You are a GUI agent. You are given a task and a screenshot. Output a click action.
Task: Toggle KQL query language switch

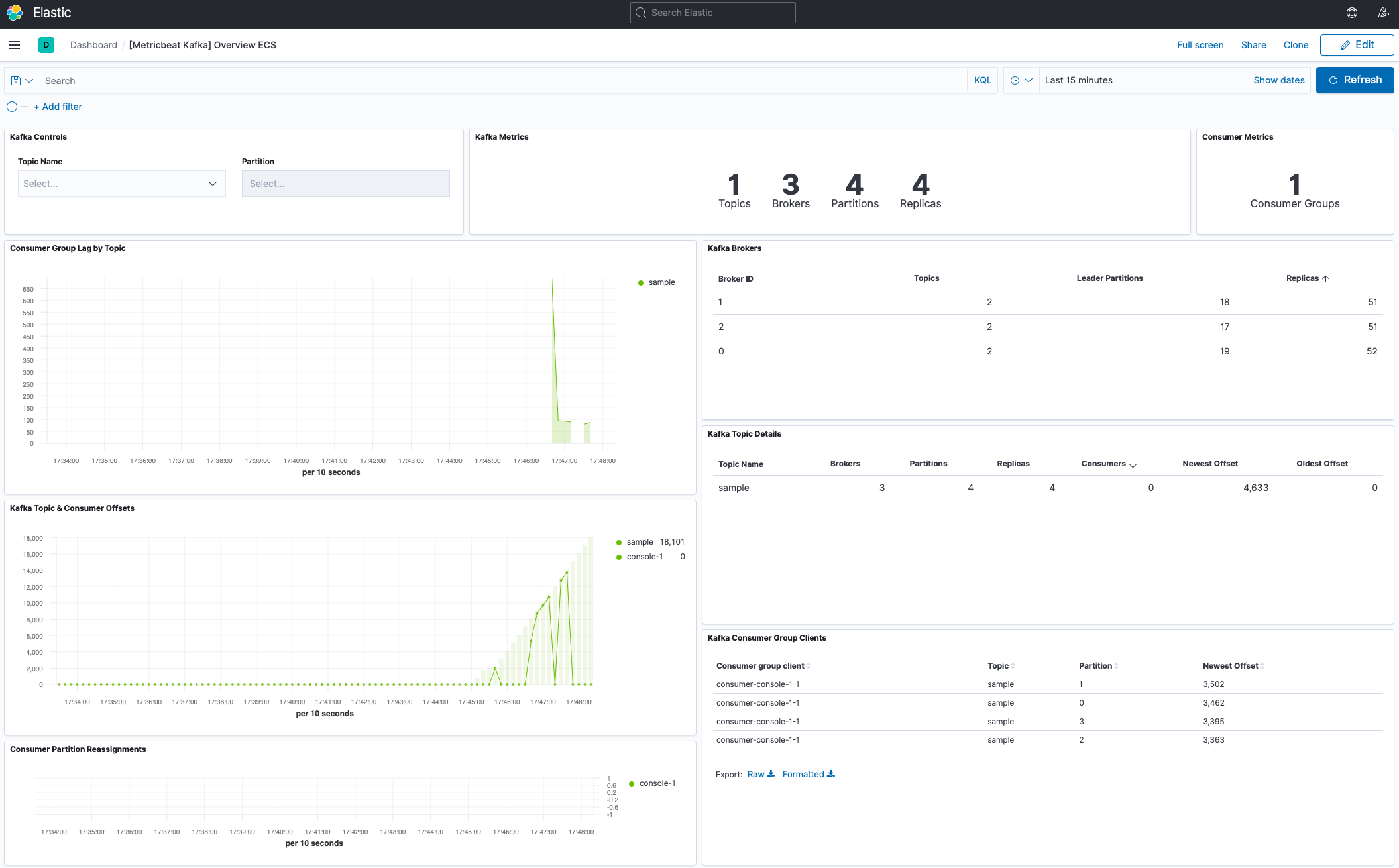tap(982, 80)
